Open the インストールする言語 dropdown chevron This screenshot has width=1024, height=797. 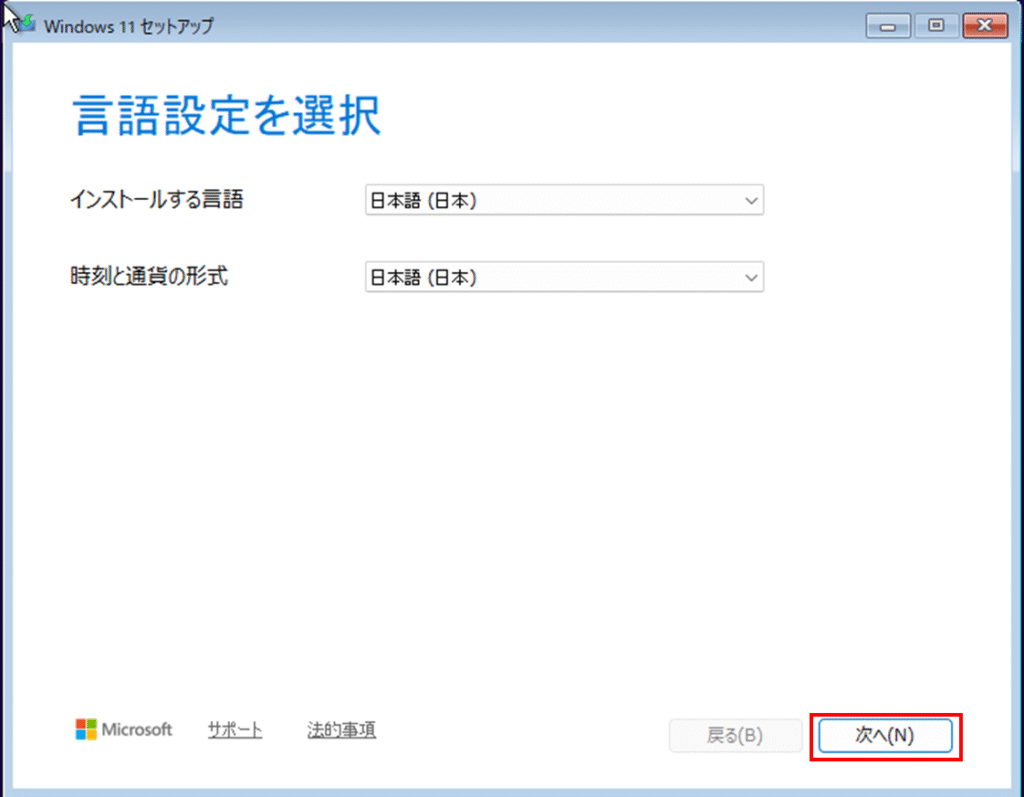[752, 201]
